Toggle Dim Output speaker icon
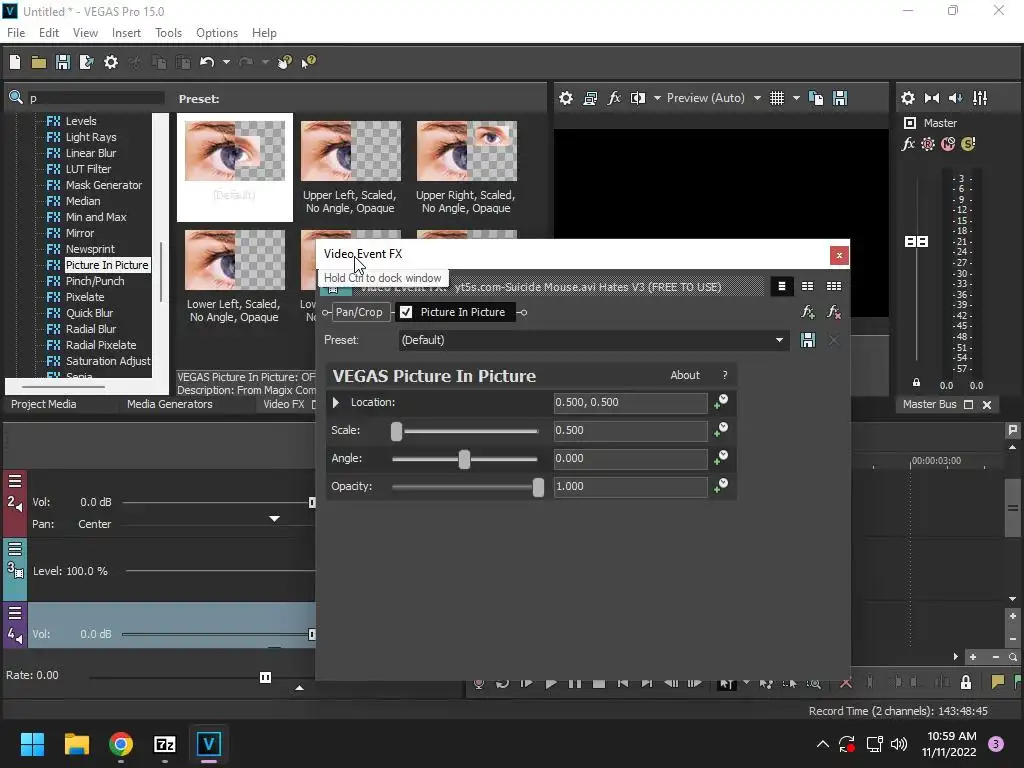The image size is (1024, 768). click(955, 98)
